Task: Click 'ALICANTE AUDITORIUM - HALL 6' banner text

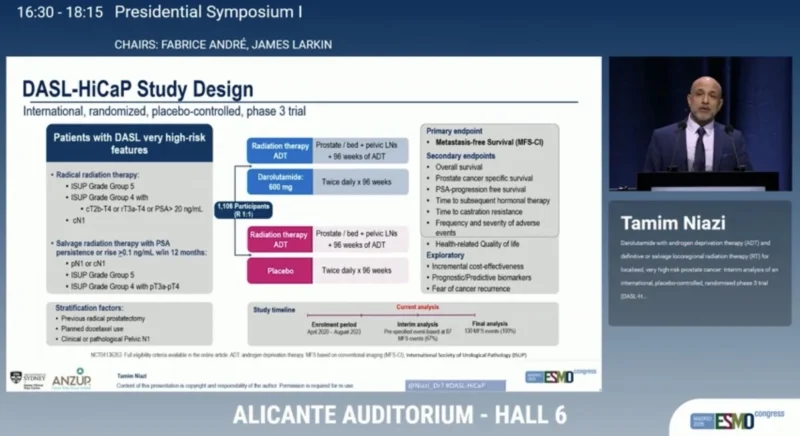Action: (399, 415)
